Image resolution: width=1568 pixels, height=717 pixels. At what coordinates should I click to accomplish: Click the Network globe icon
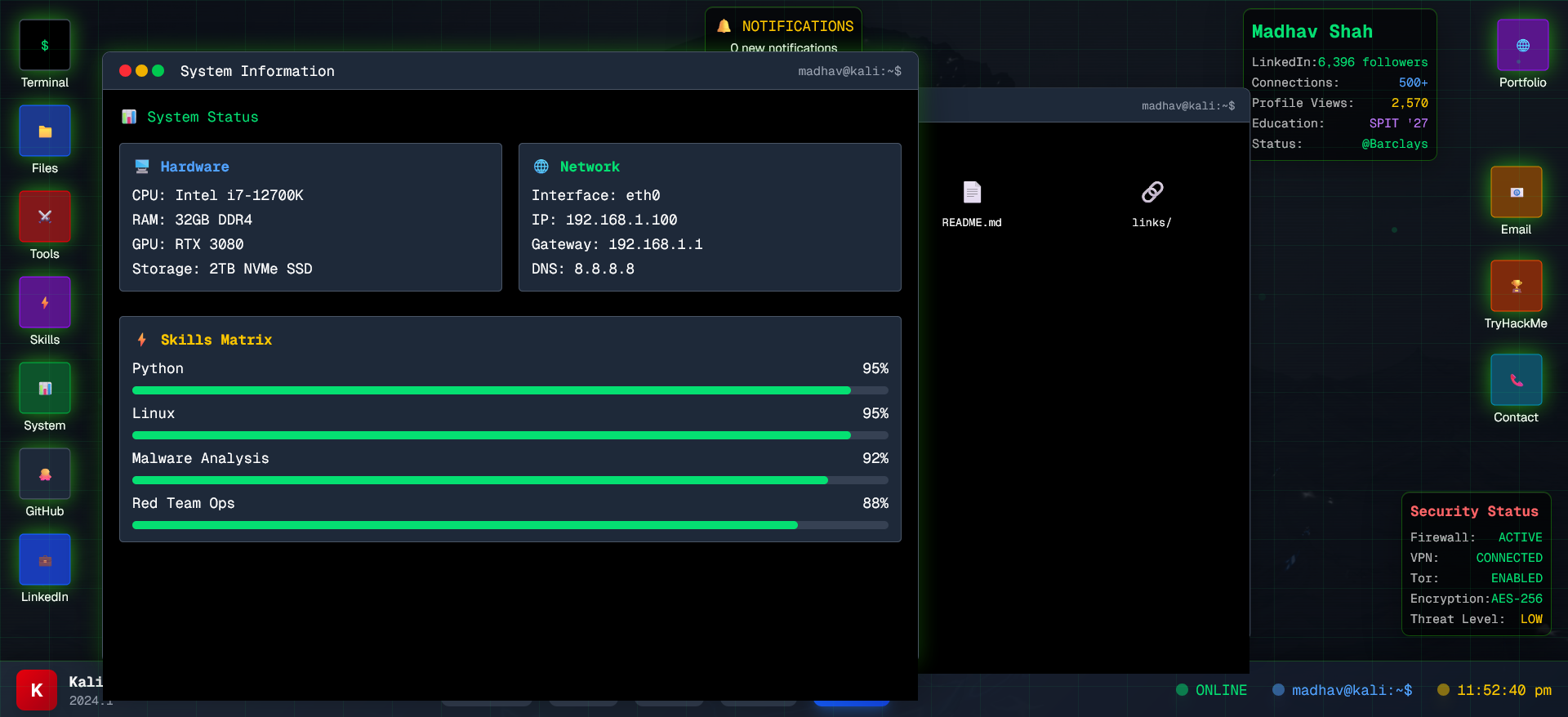(541, 167)
